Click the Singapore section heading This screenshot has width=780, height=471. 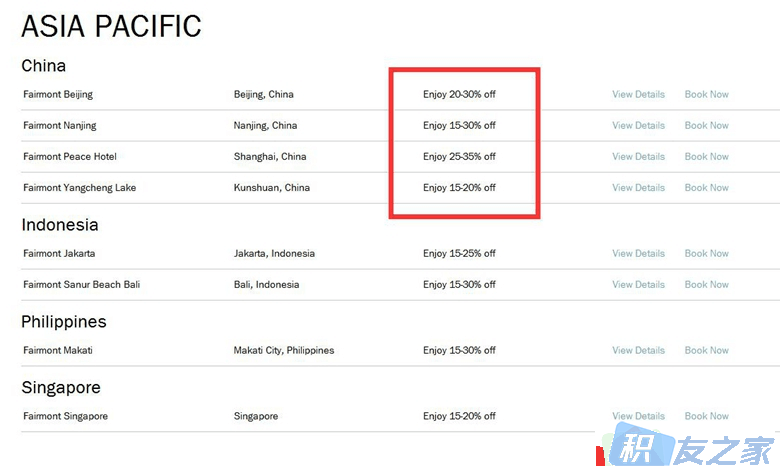pyautogui.click(x=61, y=388)
